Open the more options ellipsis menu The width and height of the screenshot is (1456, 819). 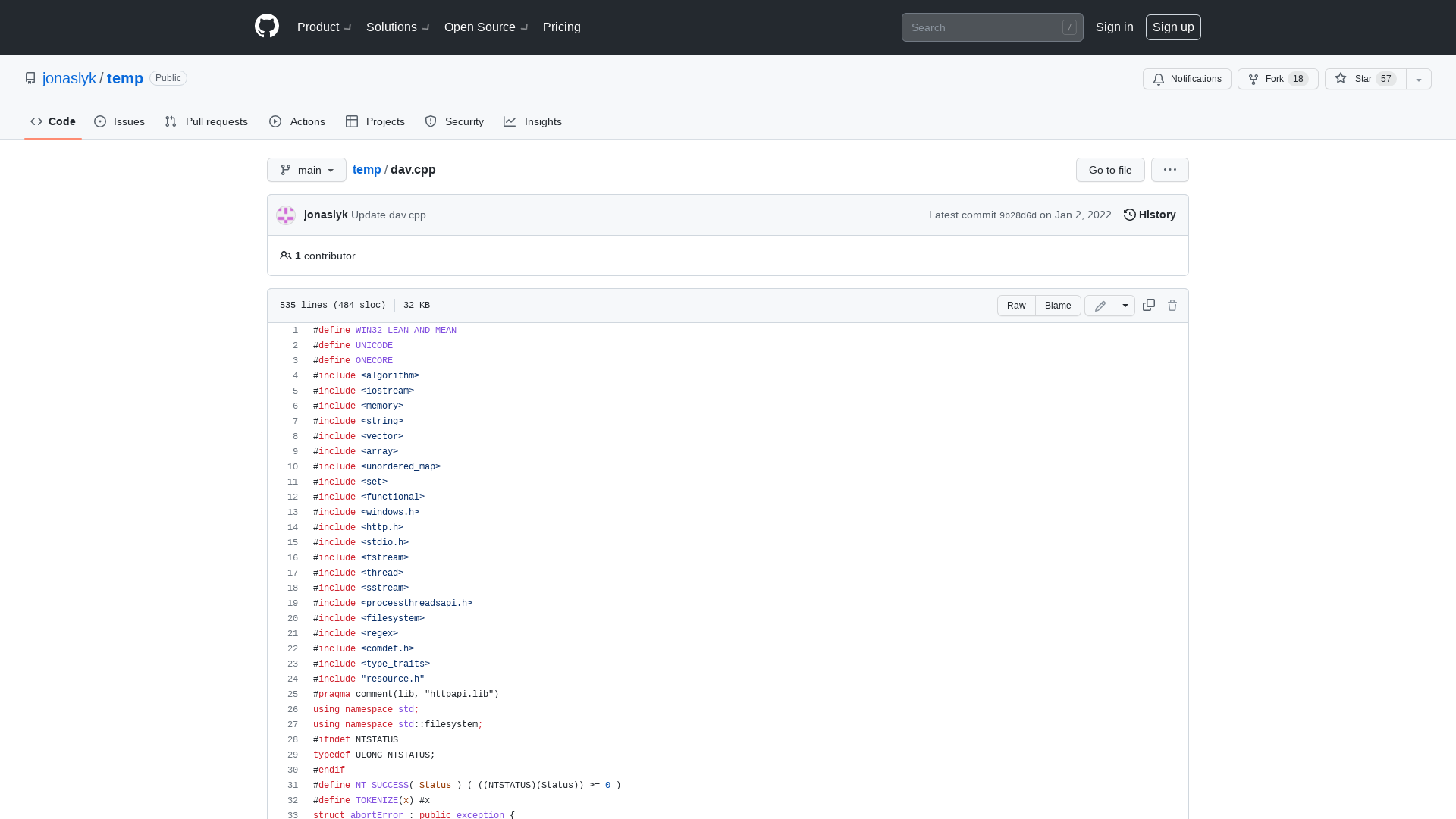[1170, 170]
